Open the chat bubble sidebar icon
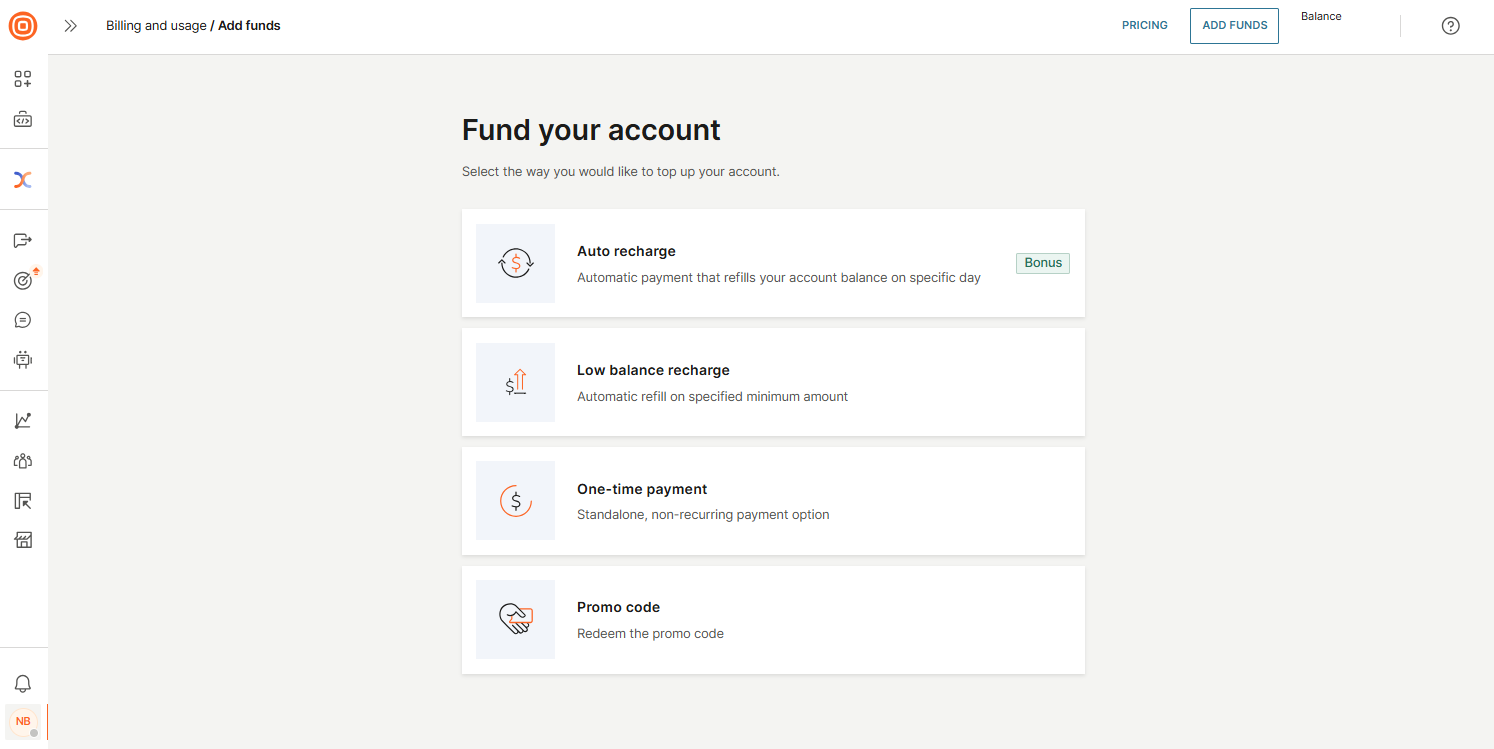Image resolution: width=1494 pixels, height=749 pixels. point(23,320)
